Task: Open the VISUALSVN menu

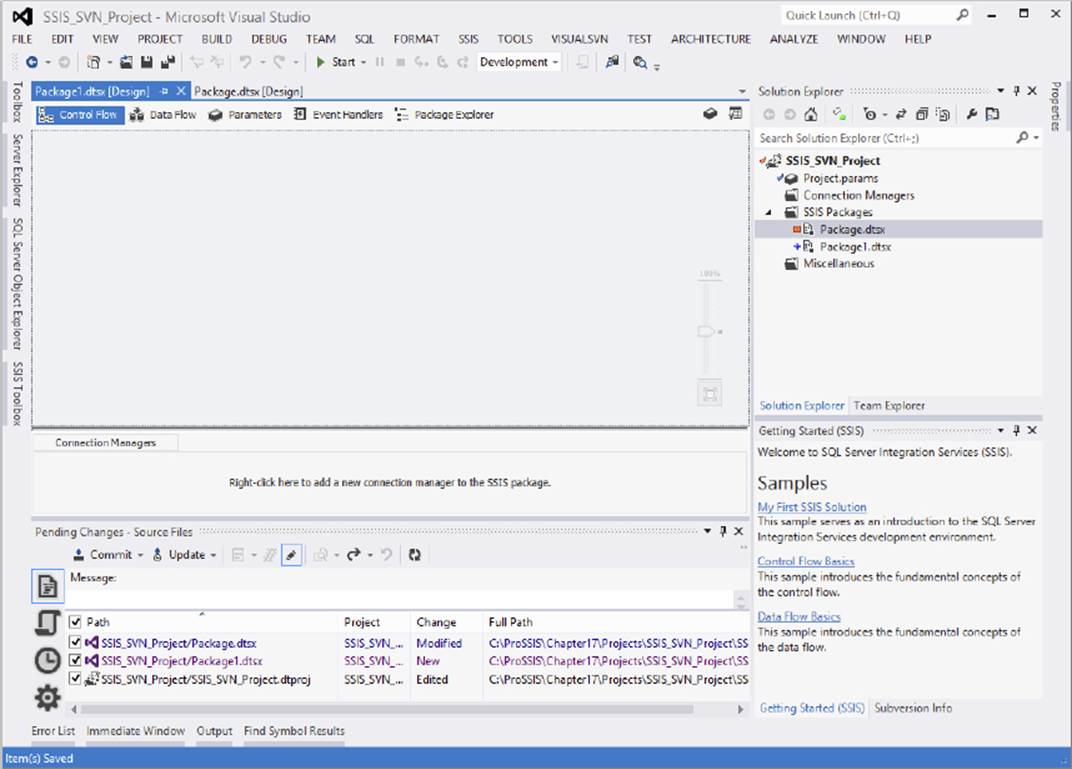Action: [x=579, y=39]
